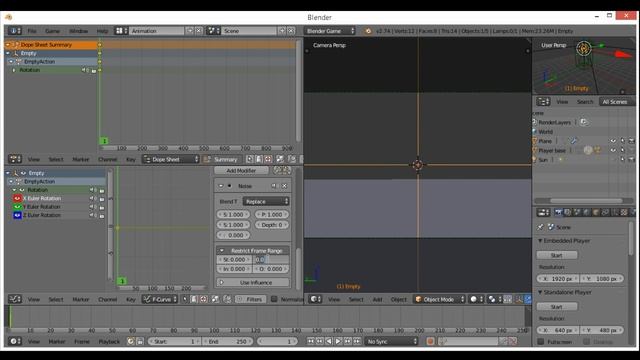This screenshot has width=640, height=360.
Task: Select Dope Sheet Summary row
Action: [x=51, y=45]
